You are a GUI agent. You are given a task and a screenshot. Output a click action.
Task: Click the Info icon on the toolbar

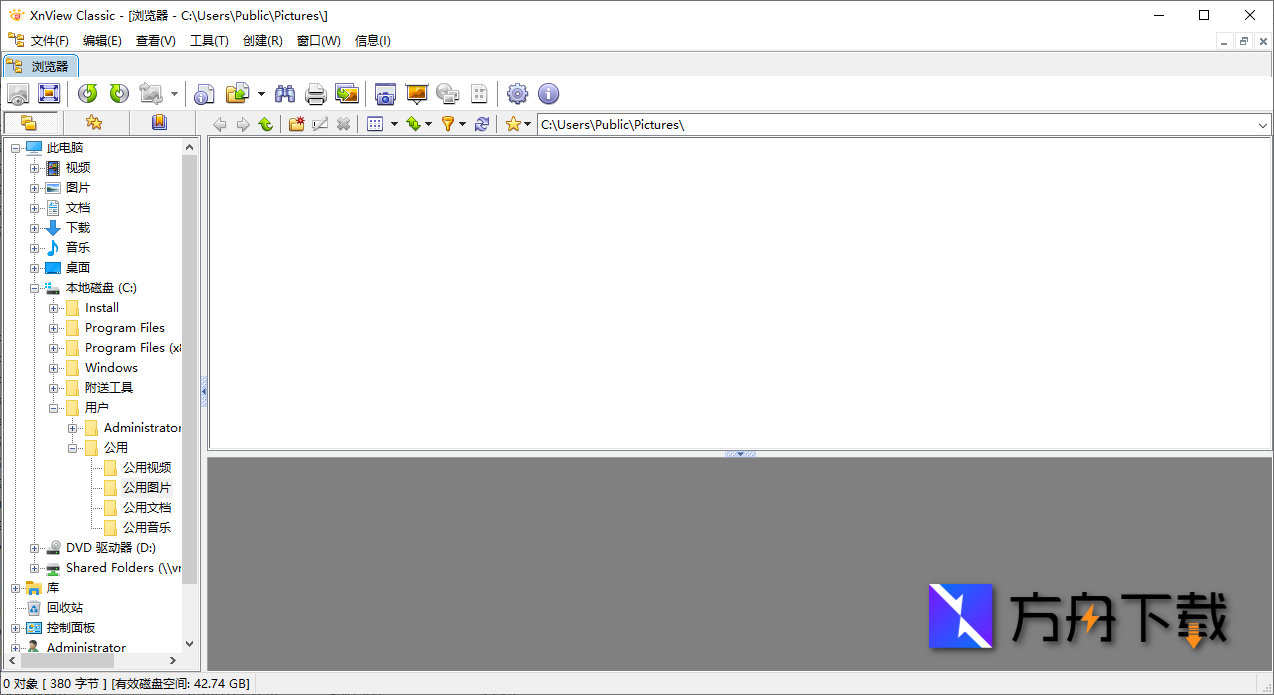(549, 93)
